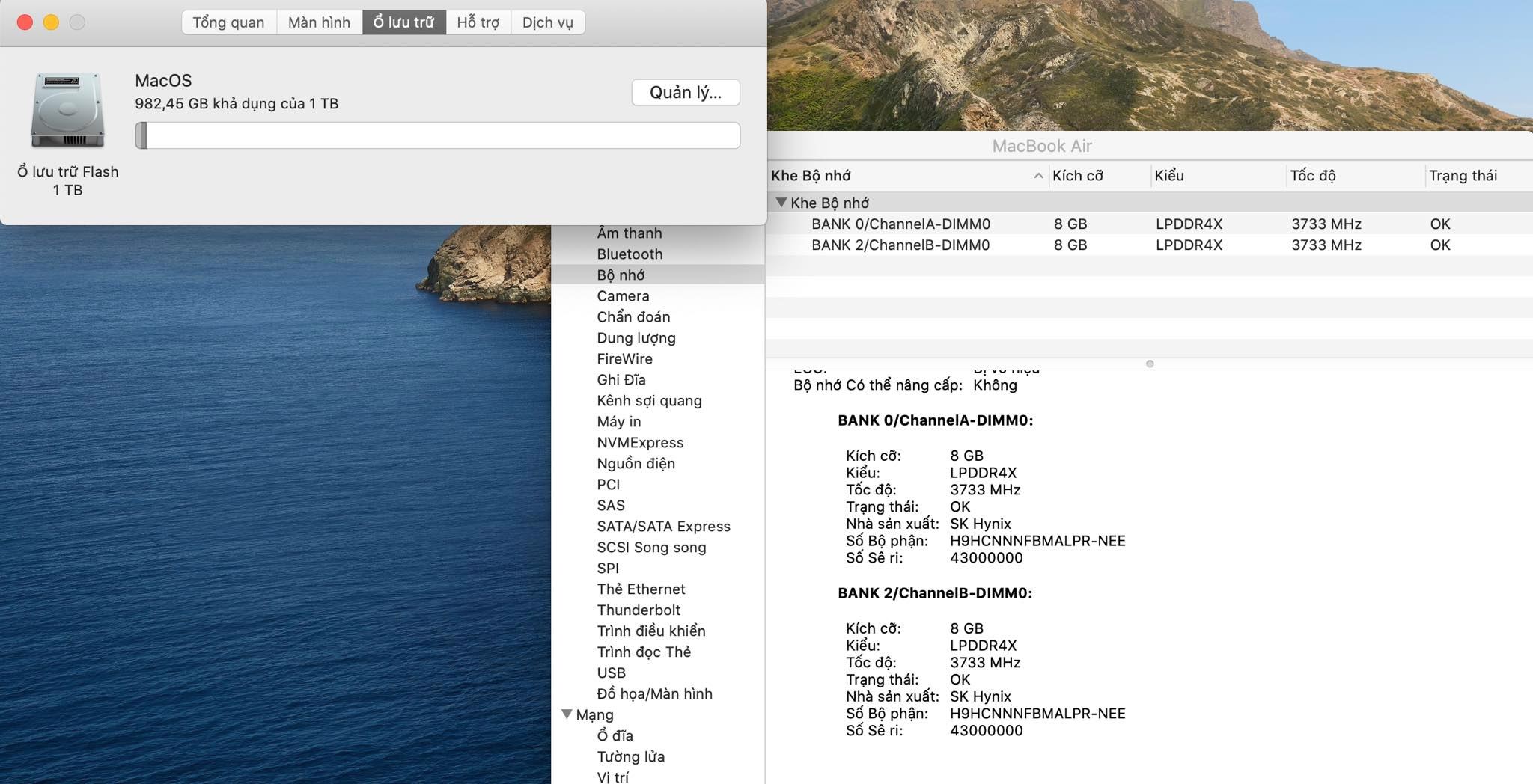Choose Thunderbolt in the sidebar
1533x784 pixels.
(639, 610)
